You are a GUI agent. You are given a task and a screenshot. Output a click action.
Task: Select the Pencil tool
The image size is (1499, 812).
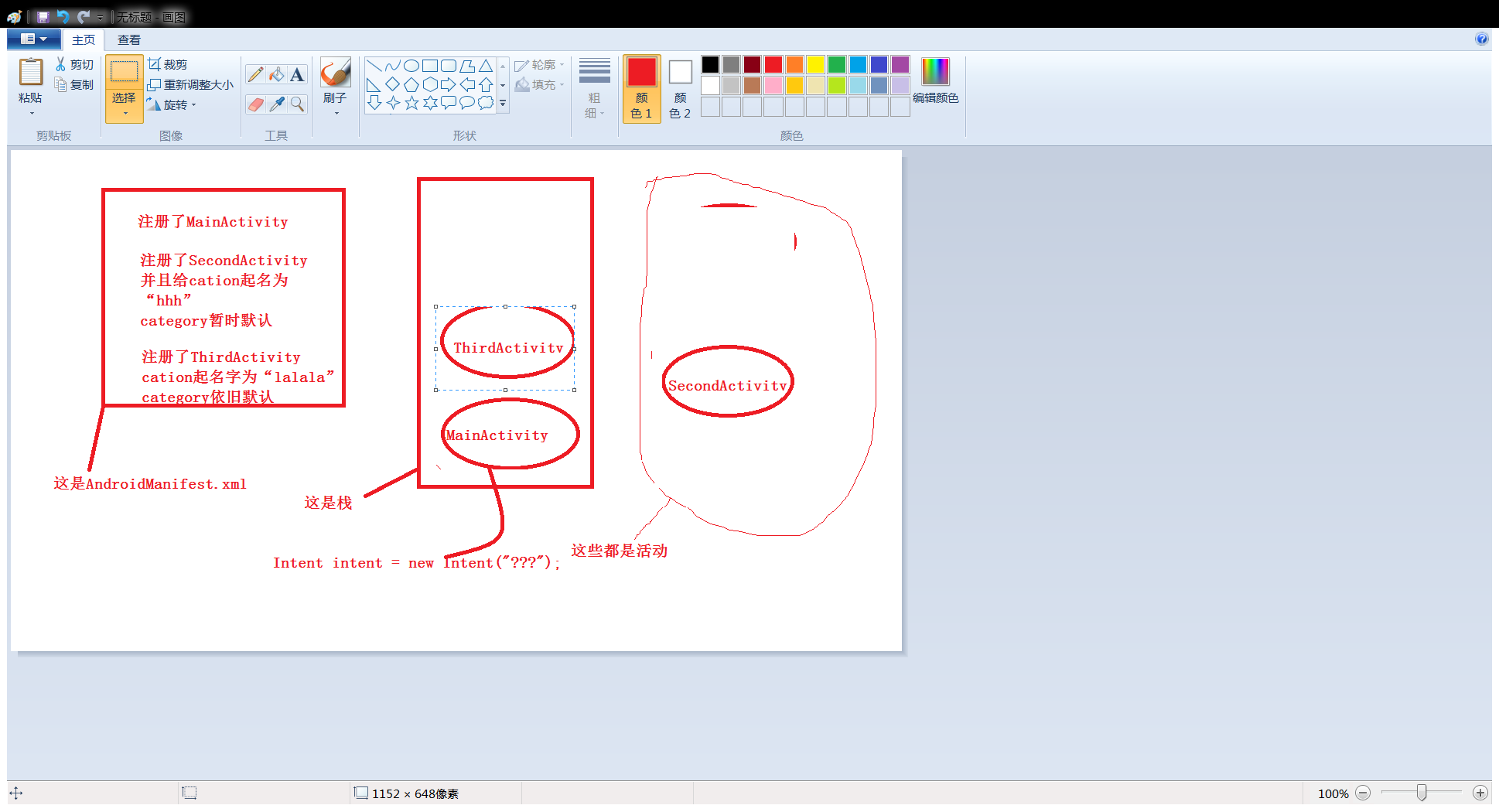[255, 74]
